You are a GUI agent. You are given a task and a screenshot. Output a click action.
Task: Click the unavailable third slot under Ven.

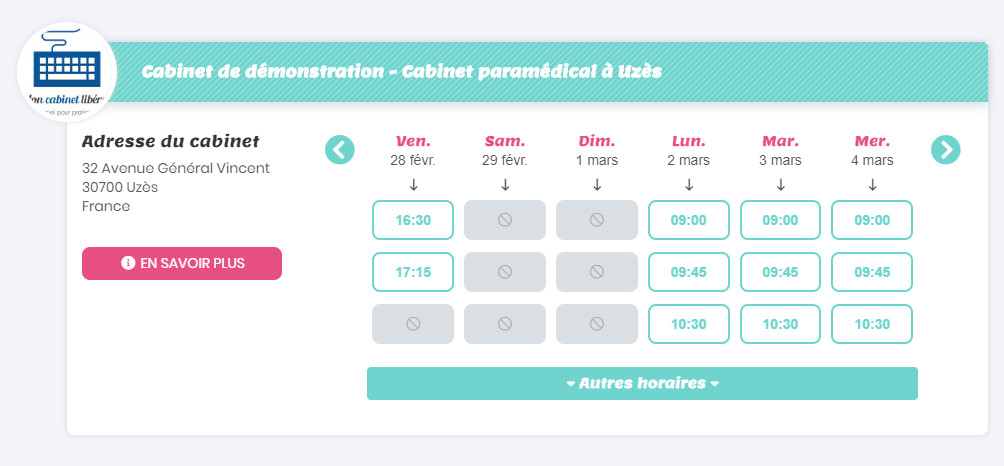tap(413, 324)
